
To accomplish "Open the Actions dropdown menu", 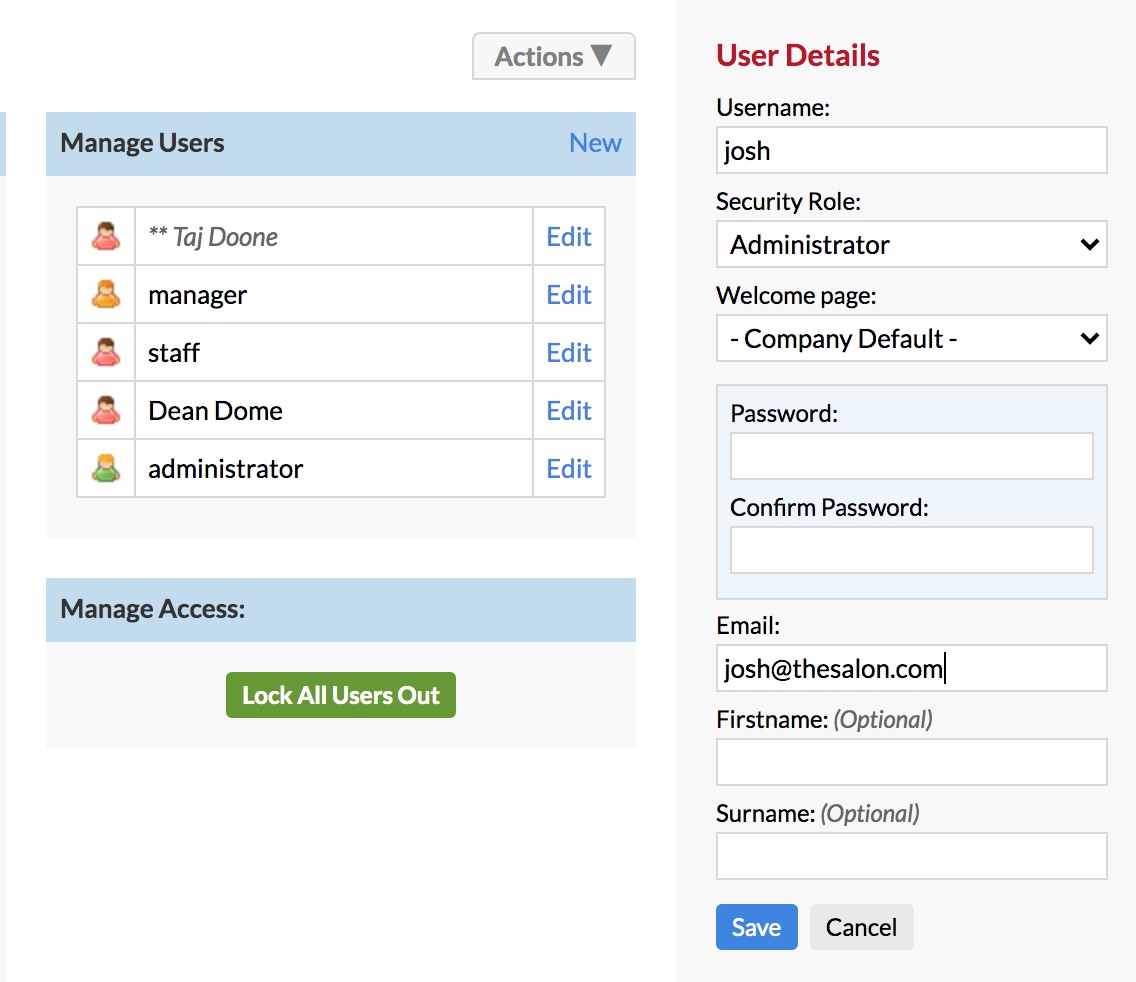I will (554, 56).
